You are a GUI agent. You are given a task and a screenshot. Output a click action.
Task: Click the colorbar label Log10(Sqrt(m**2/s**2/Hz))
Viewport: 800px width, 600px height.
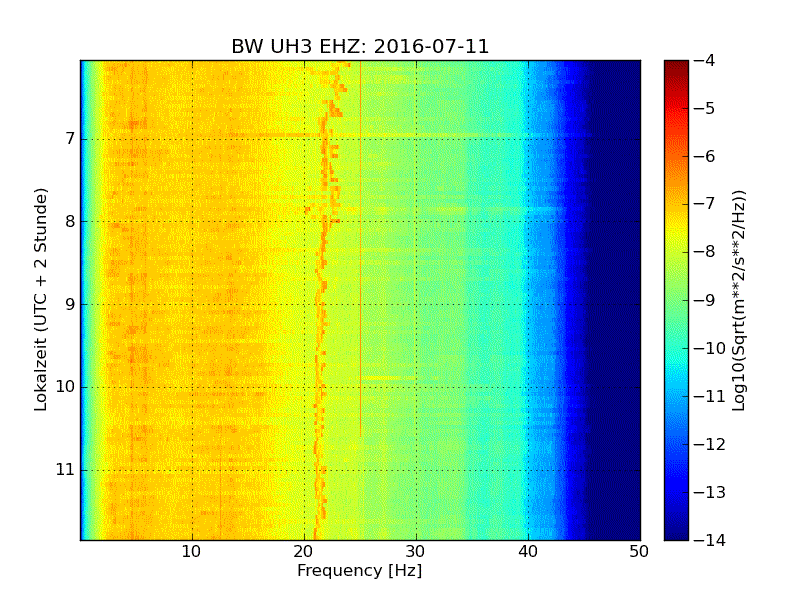click(x=738, y=300)
